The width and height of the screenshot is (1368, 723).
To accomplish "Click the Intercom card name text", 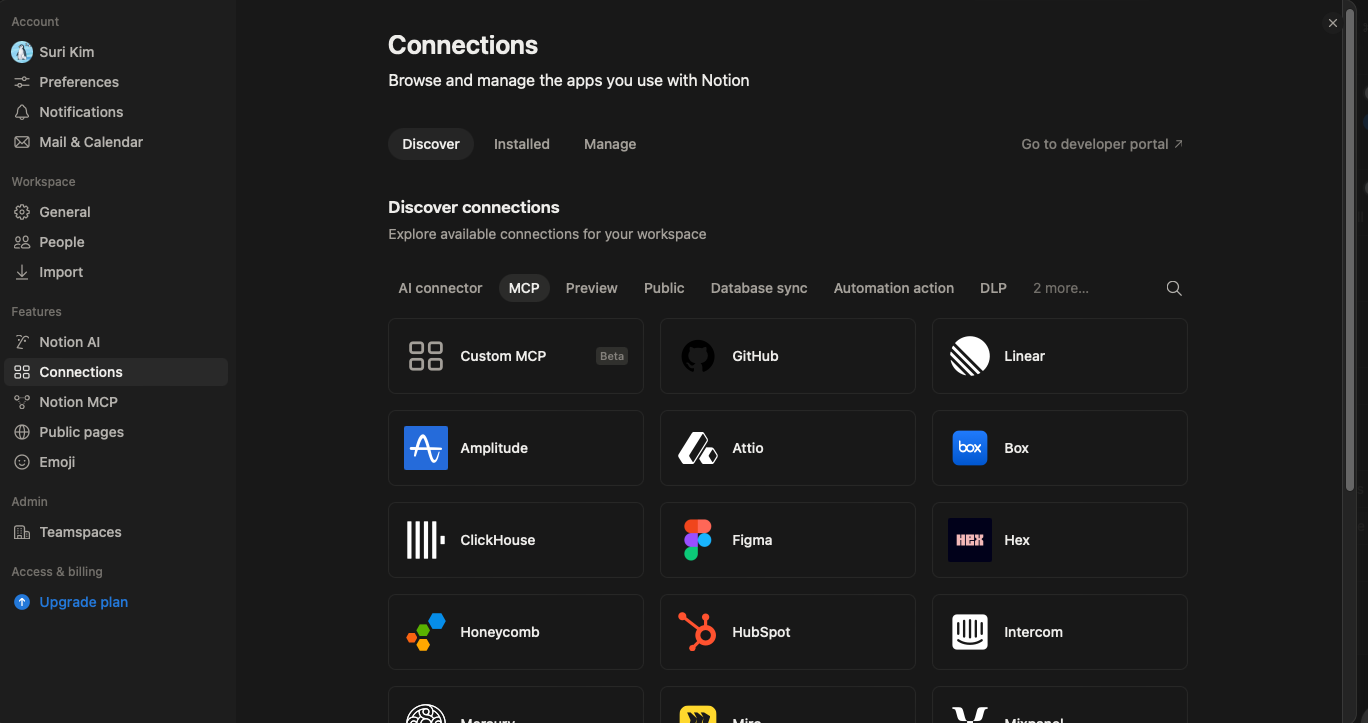I will tap(1033, 632).
